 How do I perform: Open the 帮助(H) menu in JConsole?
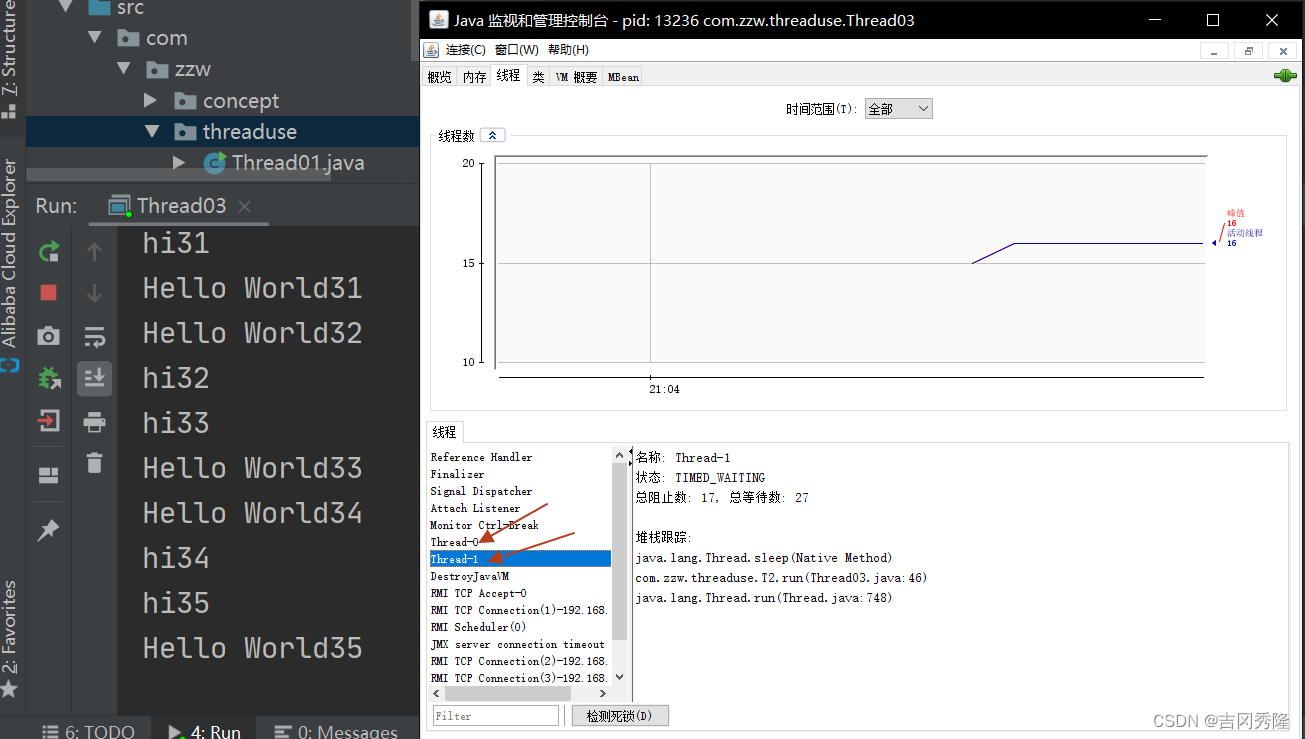(568, 50)
